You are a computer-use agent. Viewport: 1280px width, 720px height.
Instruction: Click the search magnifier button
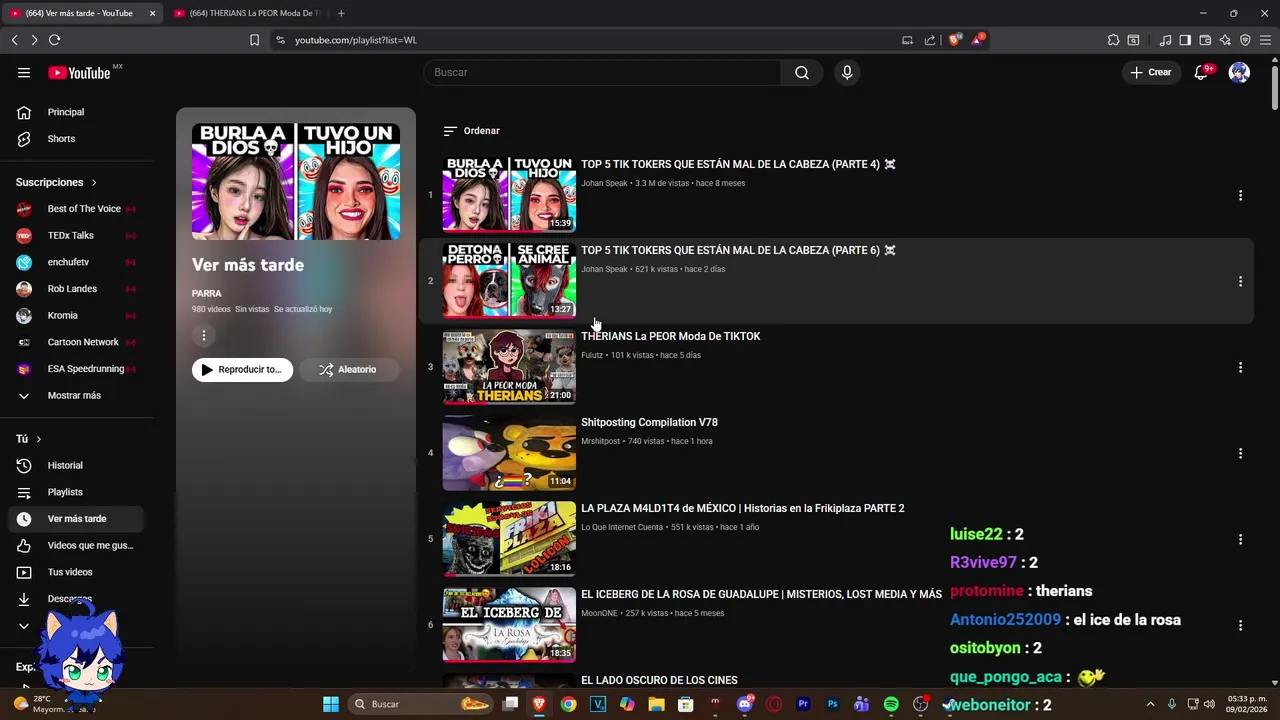[802, 72]
